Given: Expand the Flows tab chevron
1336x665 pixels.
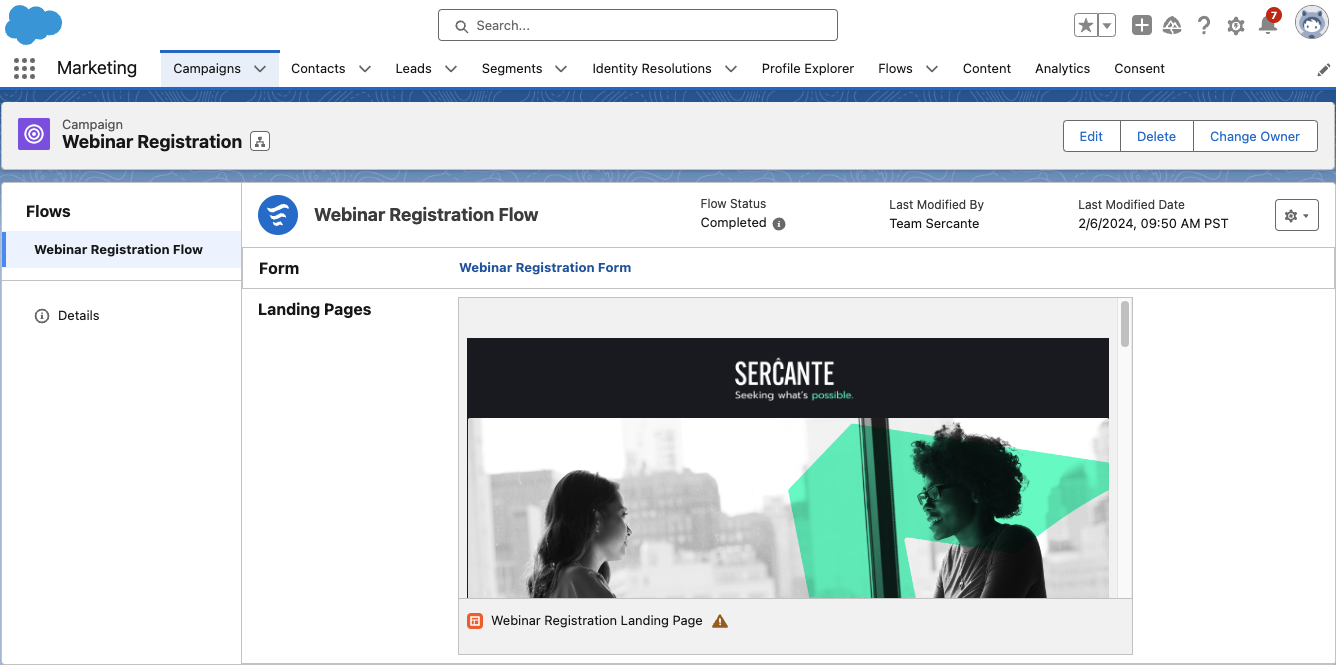Looking at the screenshot, I should [x=932, y=69].
